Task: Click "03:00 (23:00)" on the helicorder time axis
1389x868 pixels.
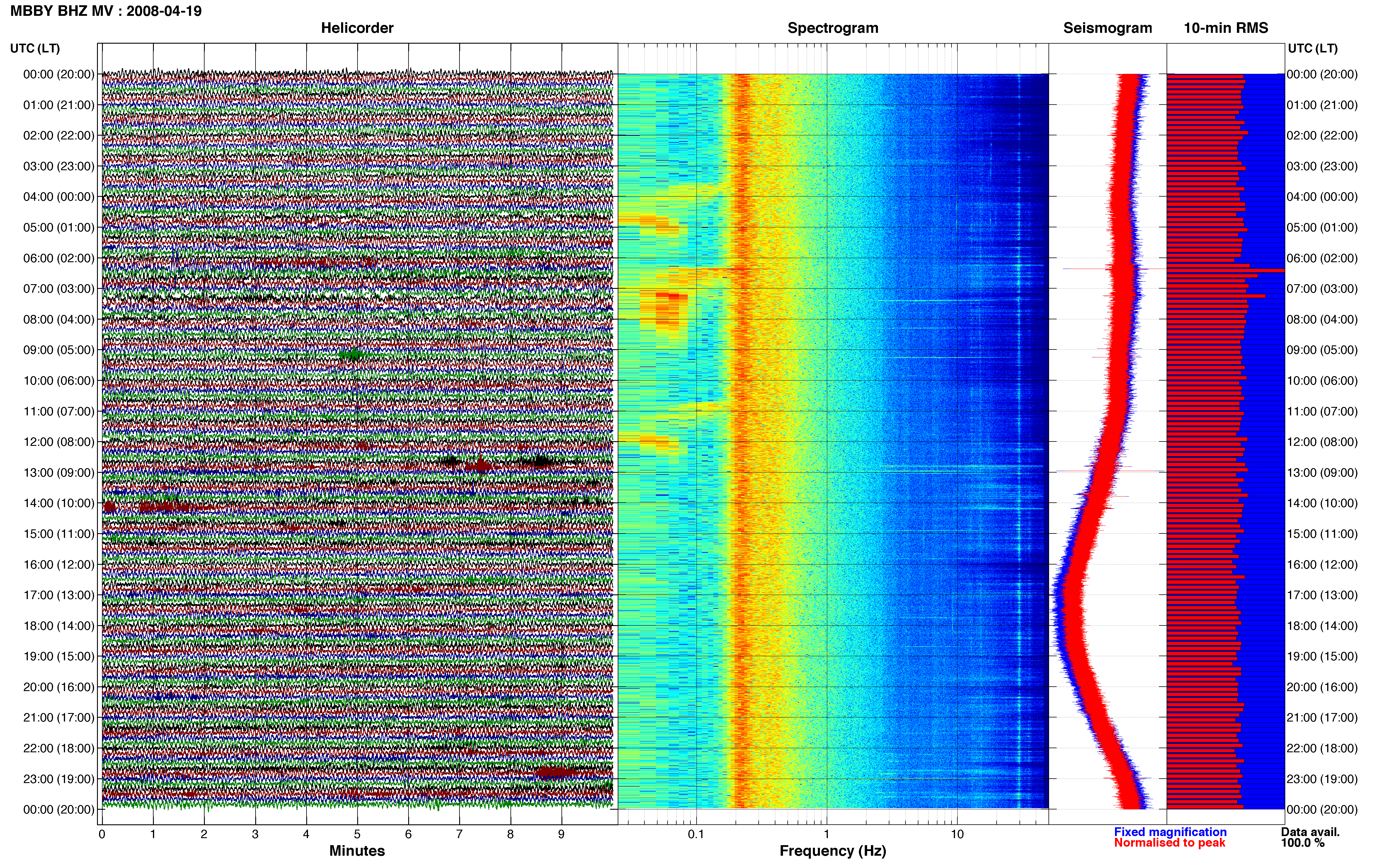Action: click(59, 166)
